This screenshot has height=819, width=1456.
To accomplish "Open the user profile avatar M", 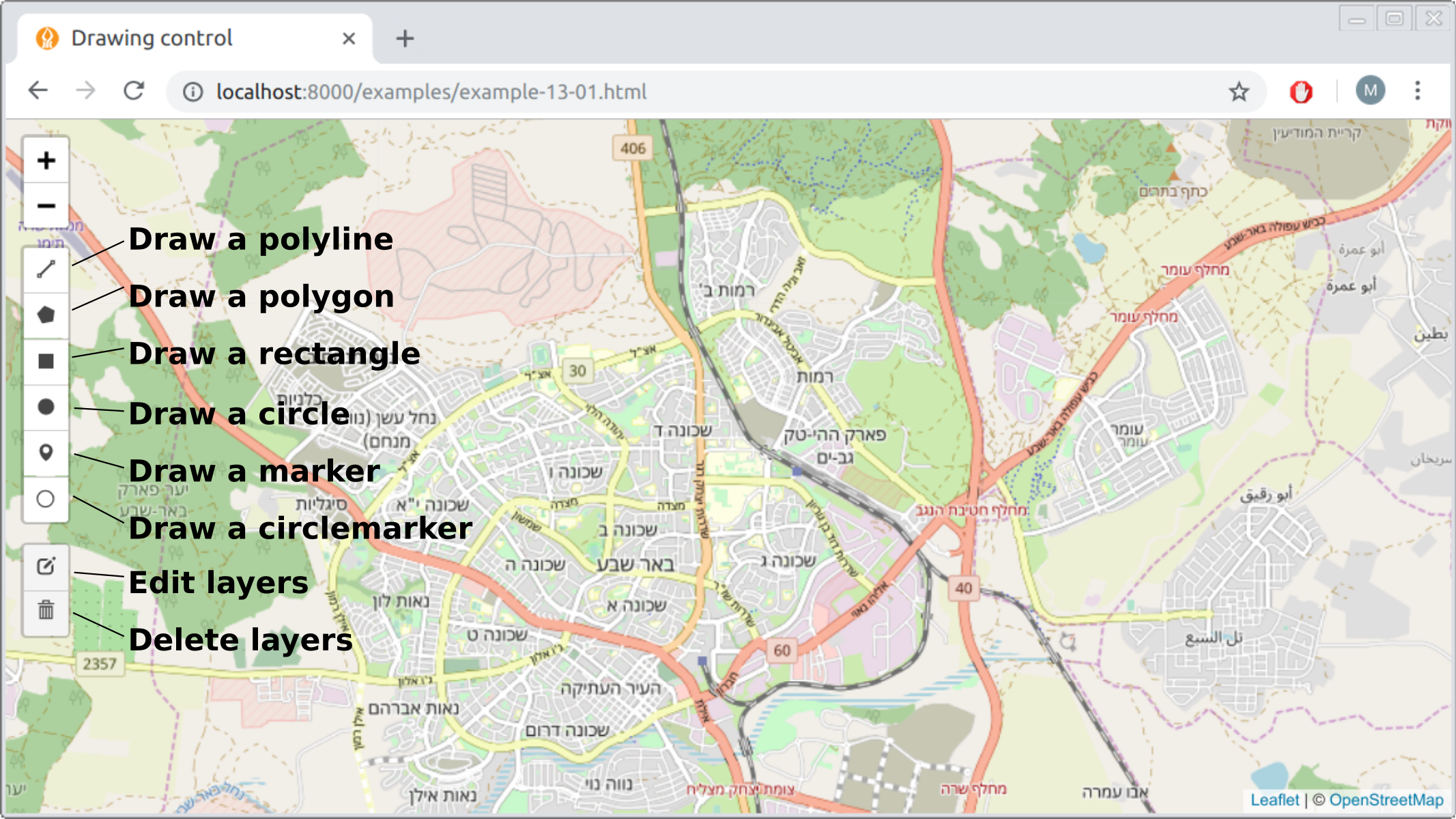I will click(x=1370, y=91).
